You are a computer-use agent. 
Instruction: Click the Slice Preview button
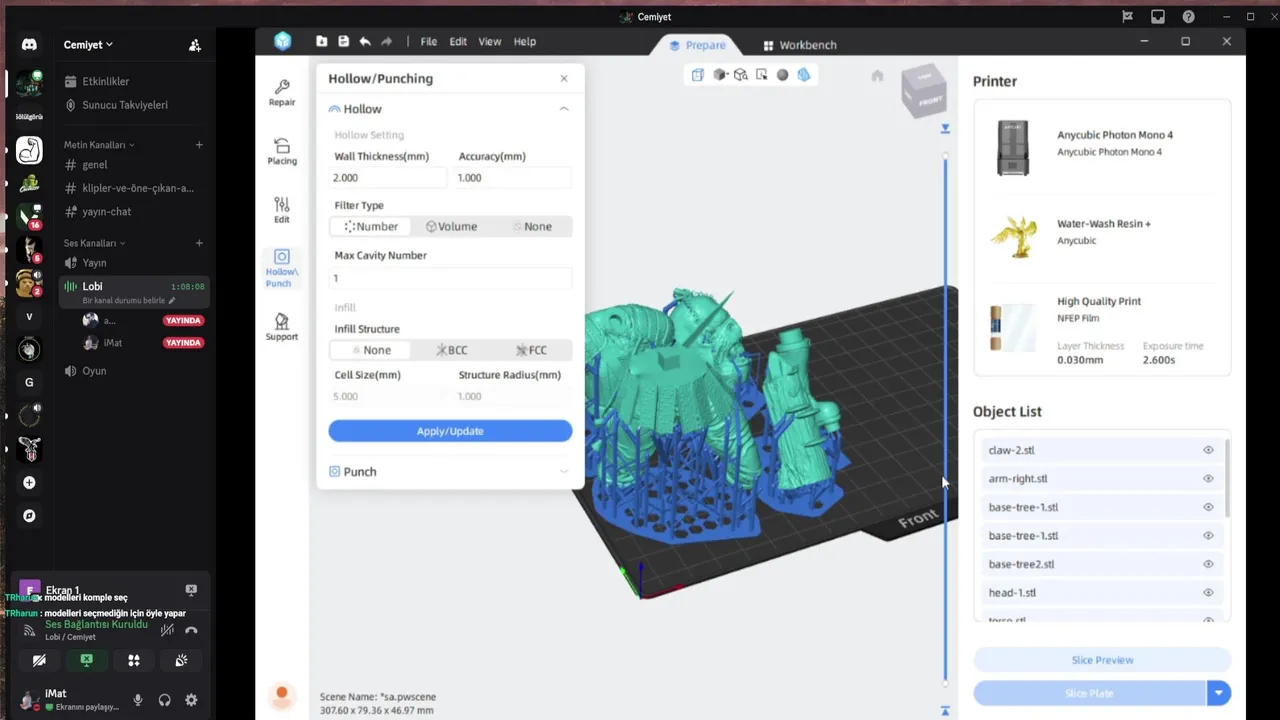[1102, 660]
